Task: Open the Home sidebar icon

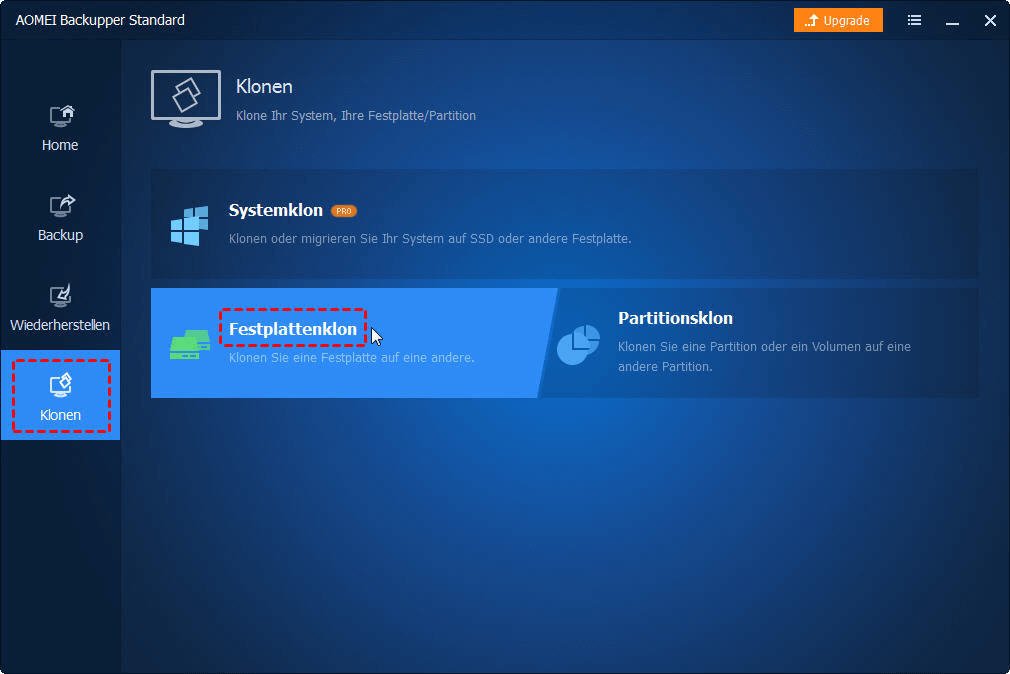Action: click(62, 116)
